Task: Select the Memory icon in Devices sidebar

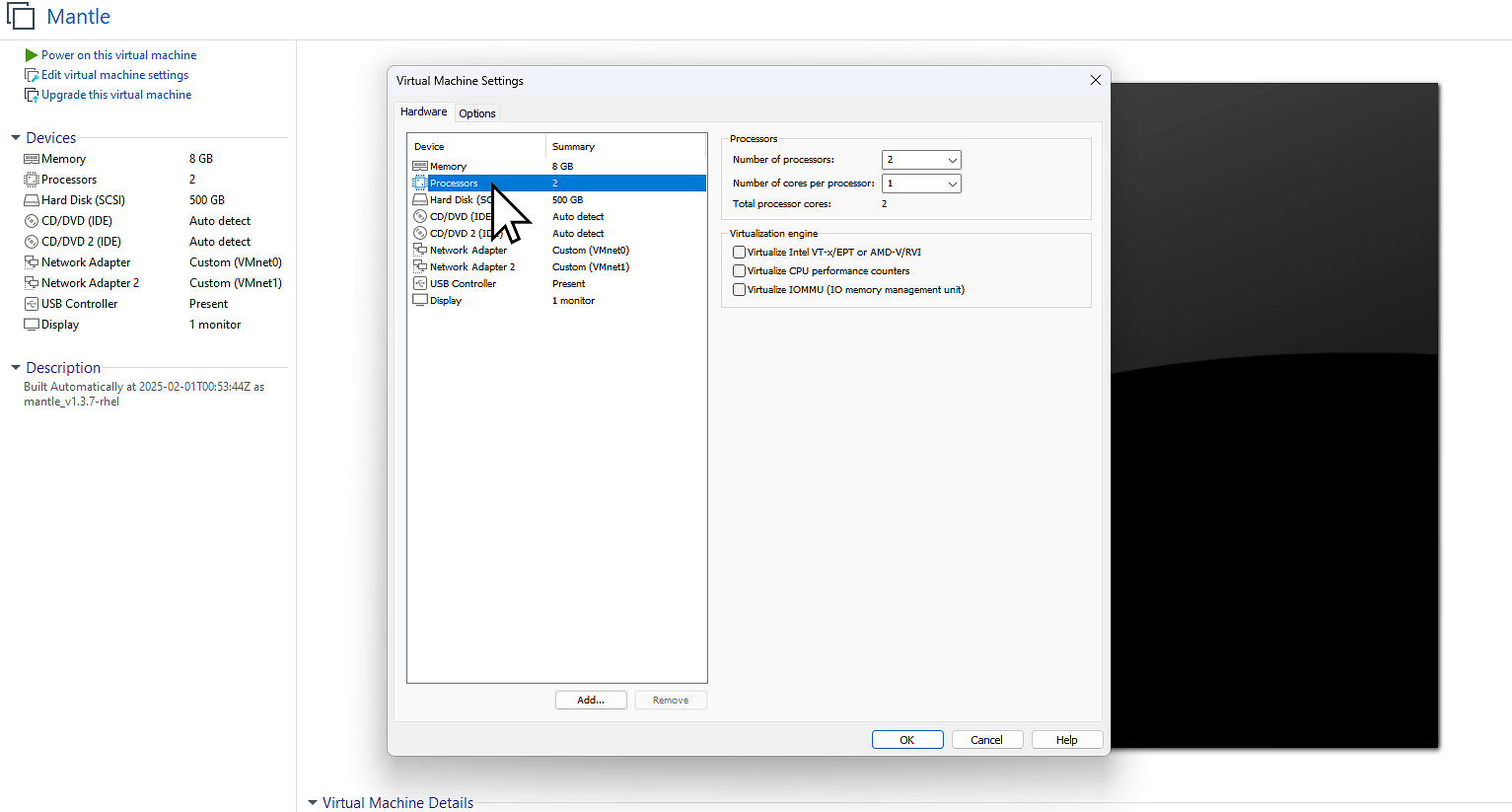Action: click(33, 158)
